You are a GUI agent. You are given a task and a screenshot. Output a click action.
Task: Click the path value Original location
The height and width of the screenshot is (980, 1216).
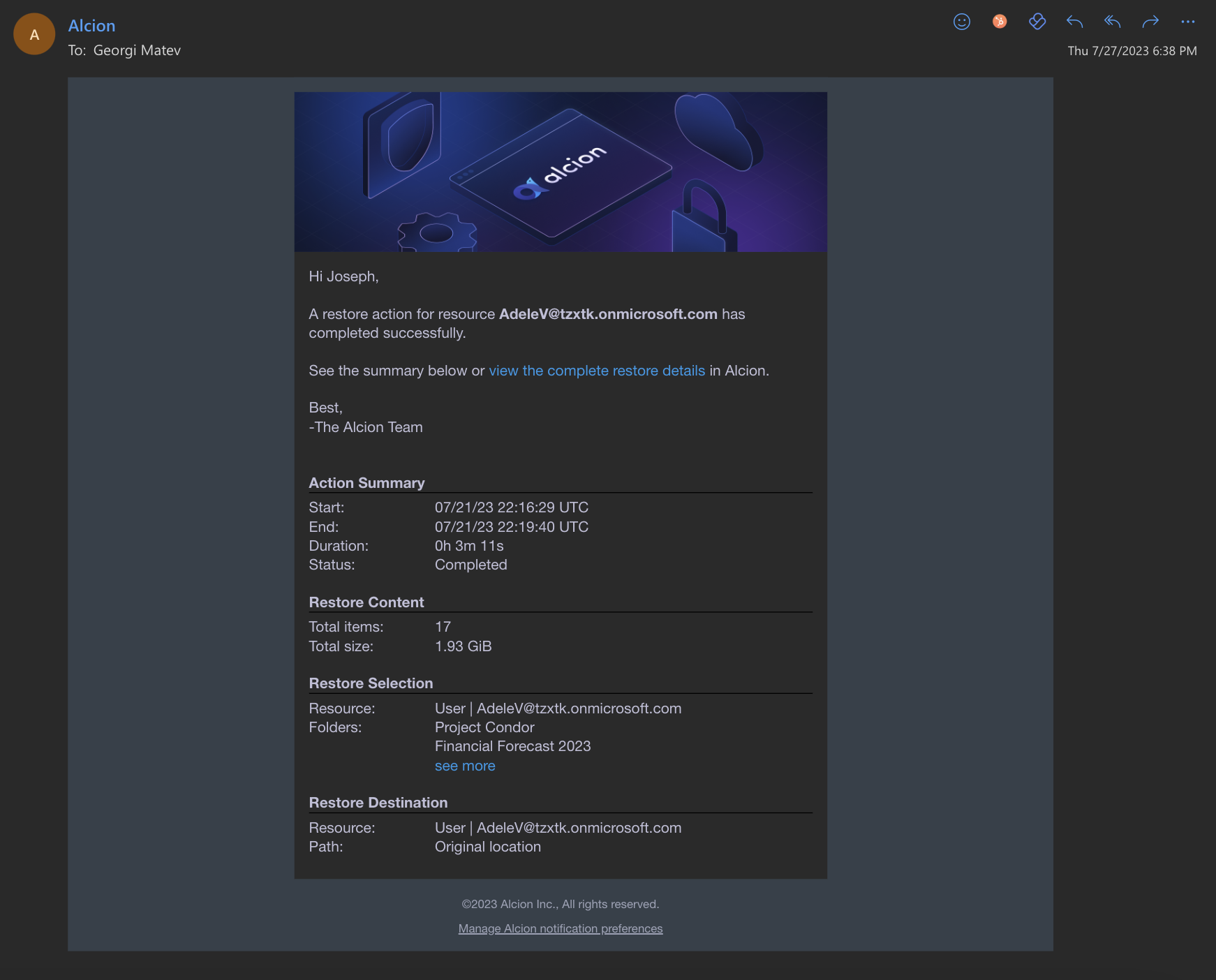tap(488, 847)
